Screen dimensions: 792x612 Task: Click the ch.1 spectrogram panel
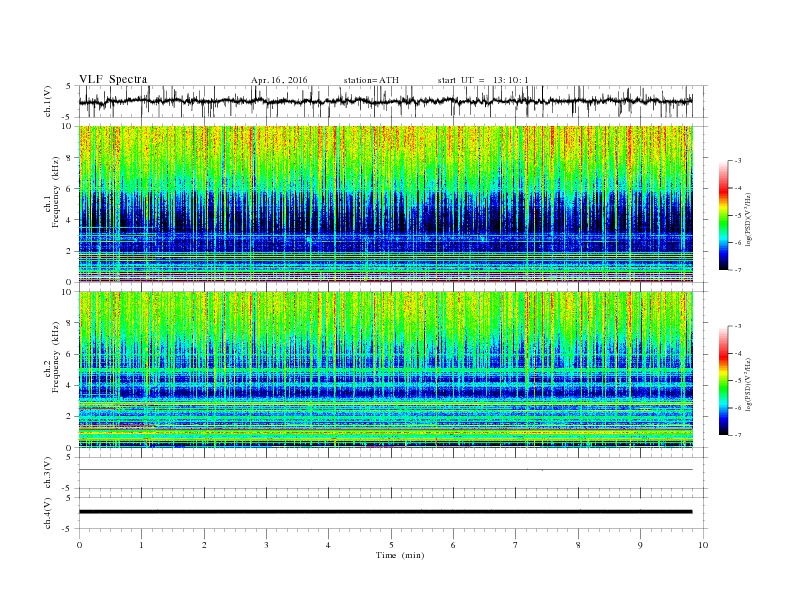[x=386, y=204]
